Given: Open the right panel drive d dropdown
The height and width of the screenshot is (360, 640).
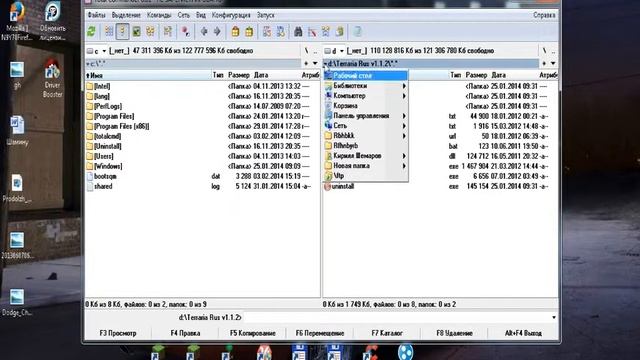Looking at the screenshot, I should click(334, 51).
